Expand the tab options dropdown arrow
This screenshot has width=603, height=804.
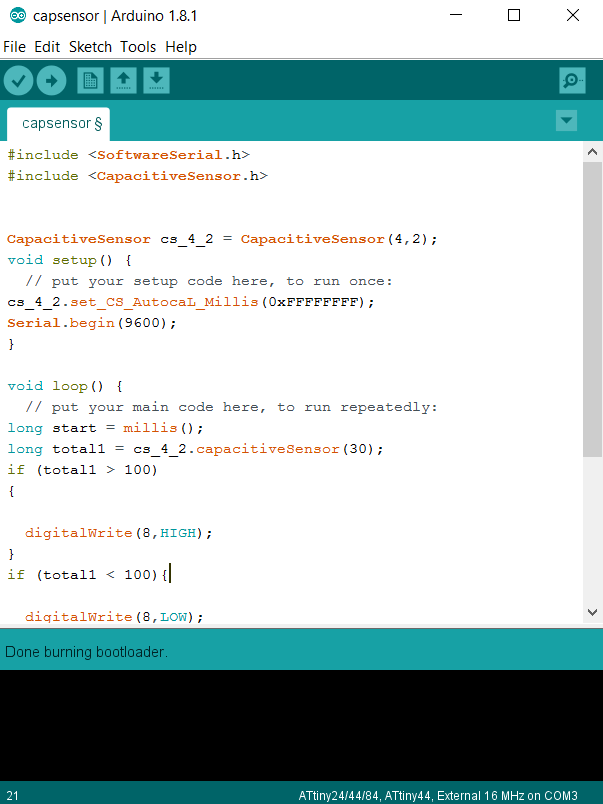tap(566, 120)
